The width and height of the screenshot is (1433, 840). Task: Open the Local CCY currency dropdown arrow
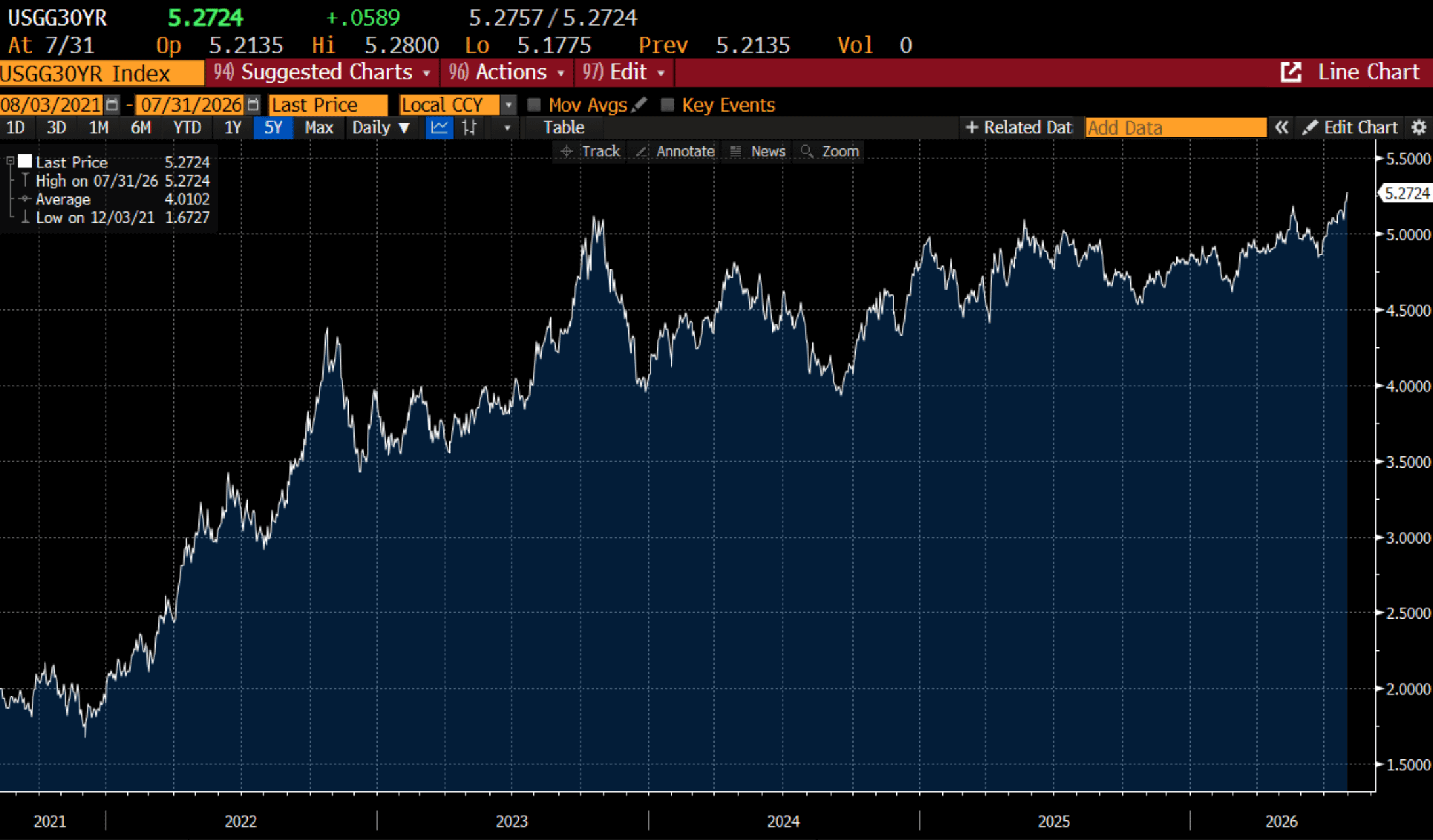[508, 105]
